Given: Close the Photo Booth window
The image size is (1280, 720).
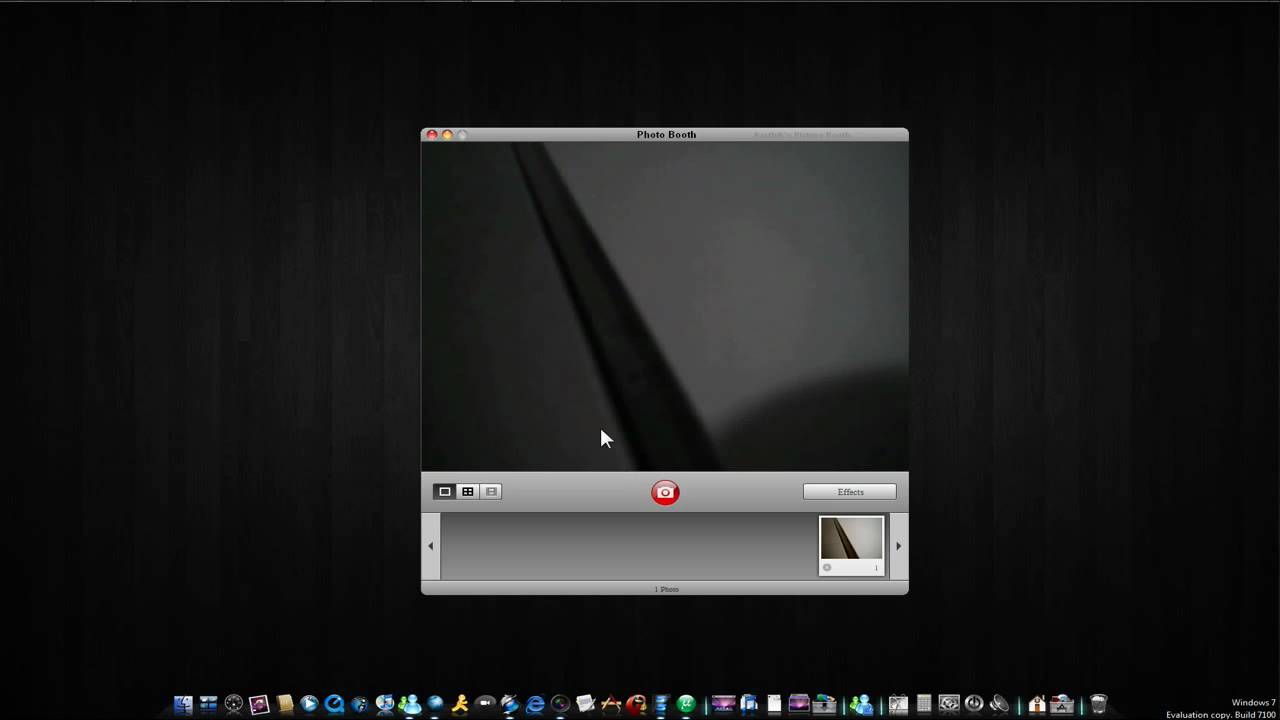Looking at the screenshot, I should coord(432,135).
